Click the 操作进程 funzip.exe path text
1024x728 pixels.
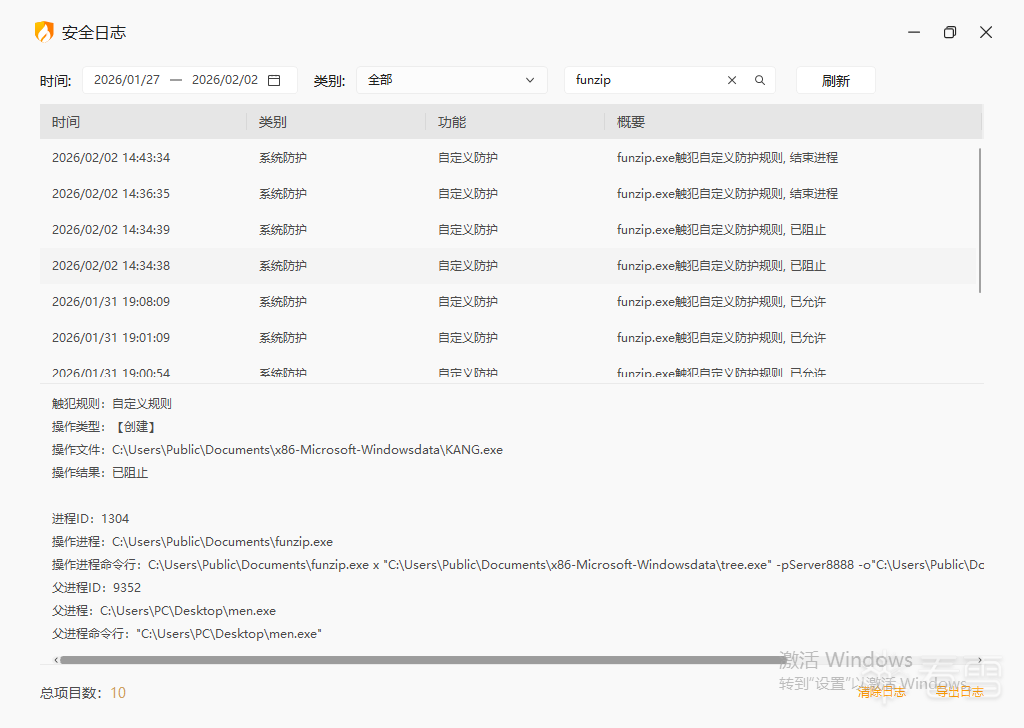click(x=222, y=542)
